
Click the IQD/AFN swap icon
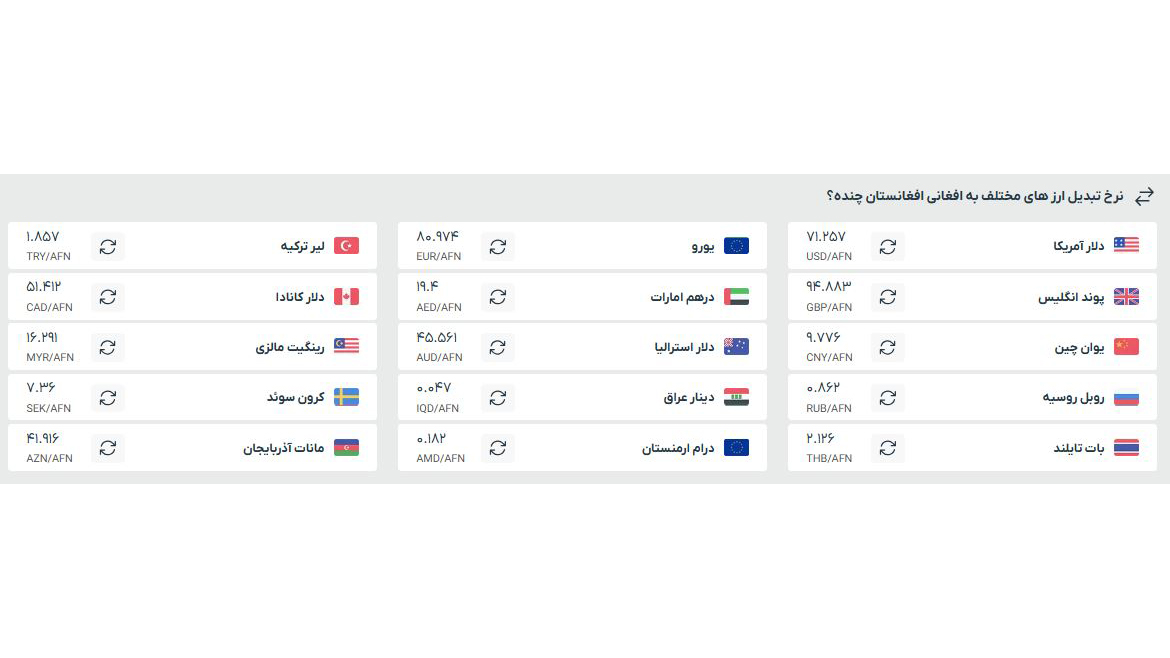coord(498,398)
